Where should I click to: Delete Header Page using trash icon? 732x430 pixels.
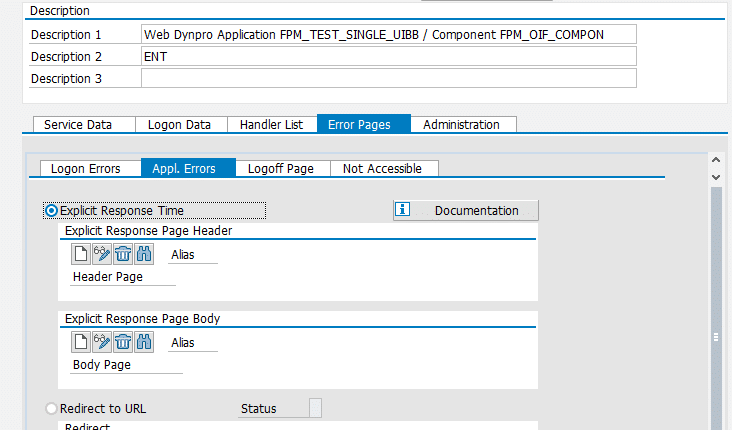[123, 254]
